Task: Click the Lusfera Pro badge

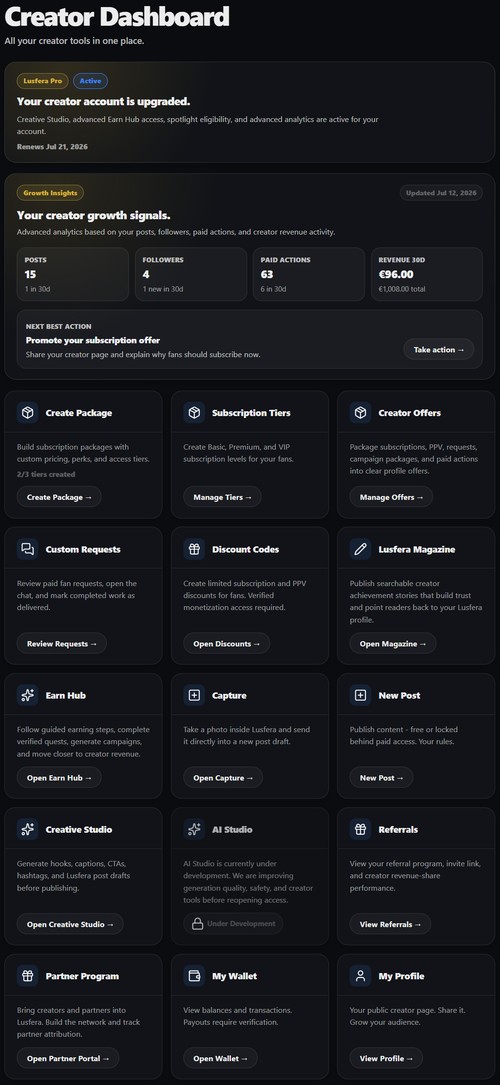Action: (42, 81)
